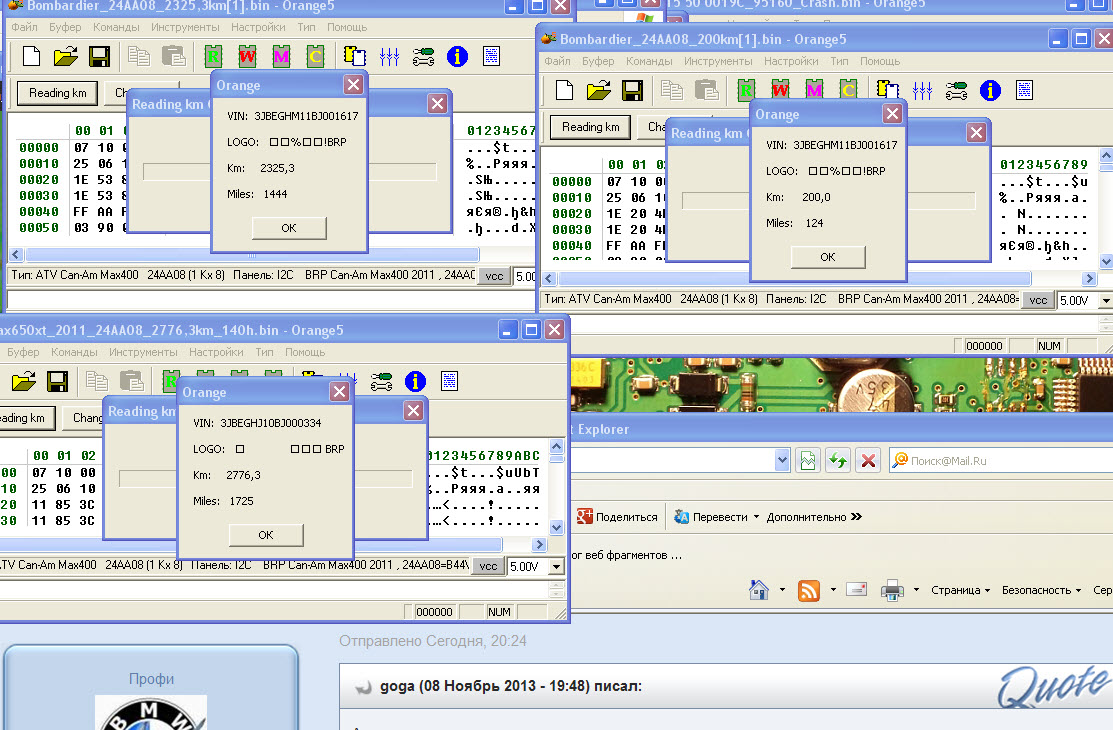The width and height of the screenshot is (1113, 730).
Task: Click horizontal scrollbar in 2325,3km hex view
Action: [251, 254]
